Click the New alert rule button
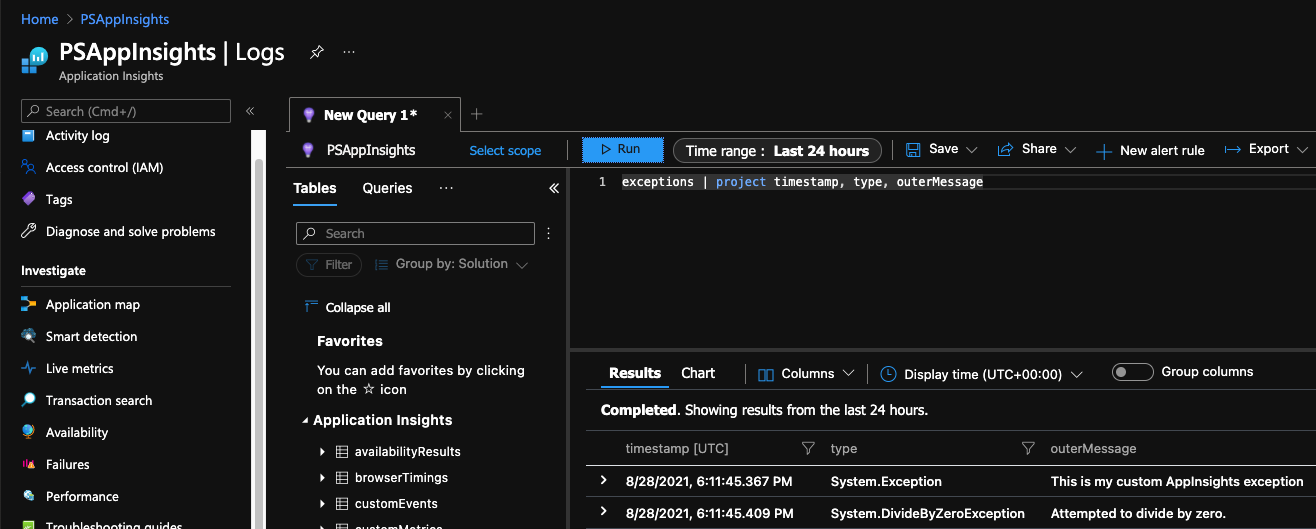Image resolution: width=1316 pixels, height=529 pixels. tap(1150, 151)
